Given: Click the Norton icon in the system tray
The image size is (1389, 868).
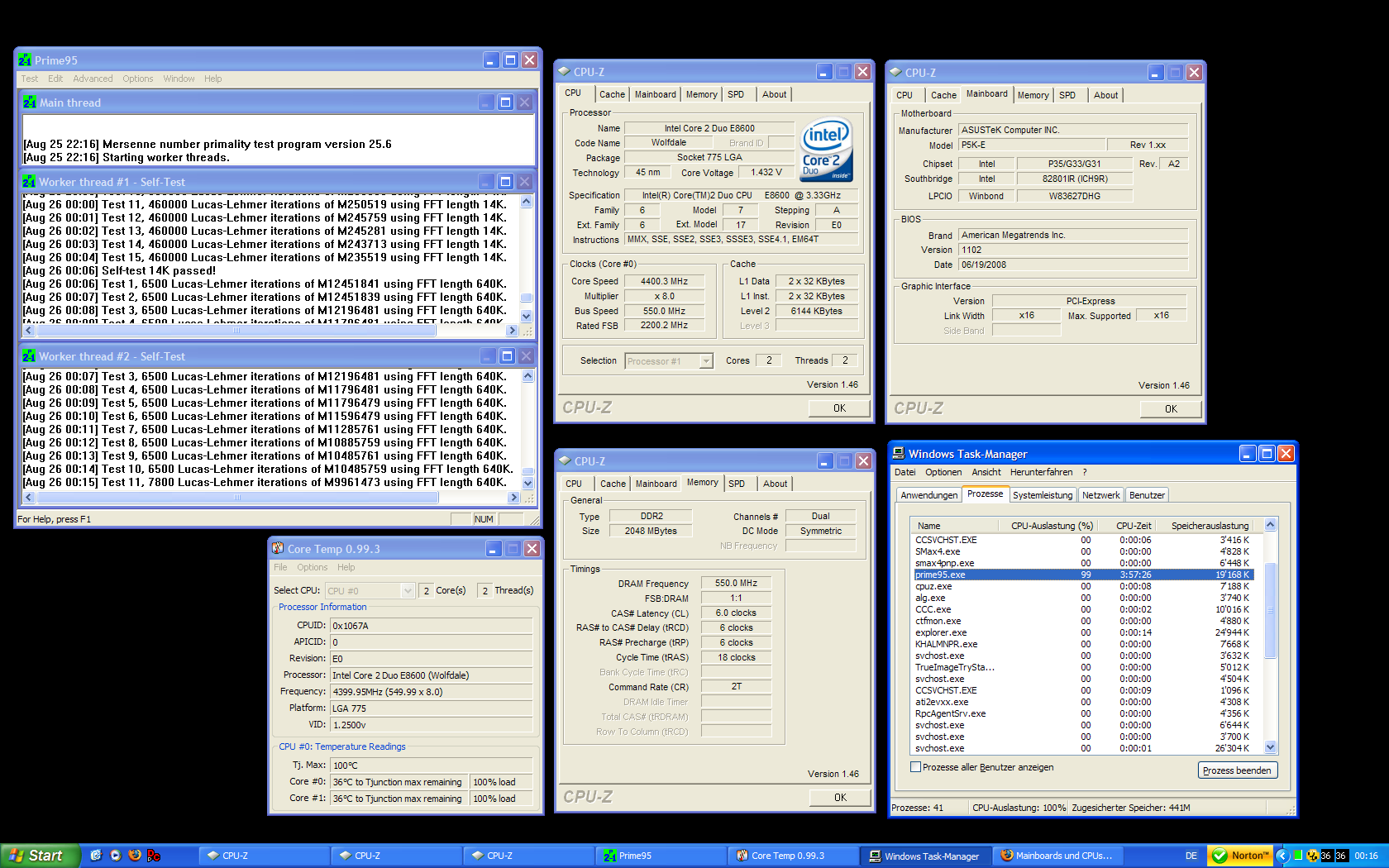Looking at the screenshot, I should point(1241,856).
